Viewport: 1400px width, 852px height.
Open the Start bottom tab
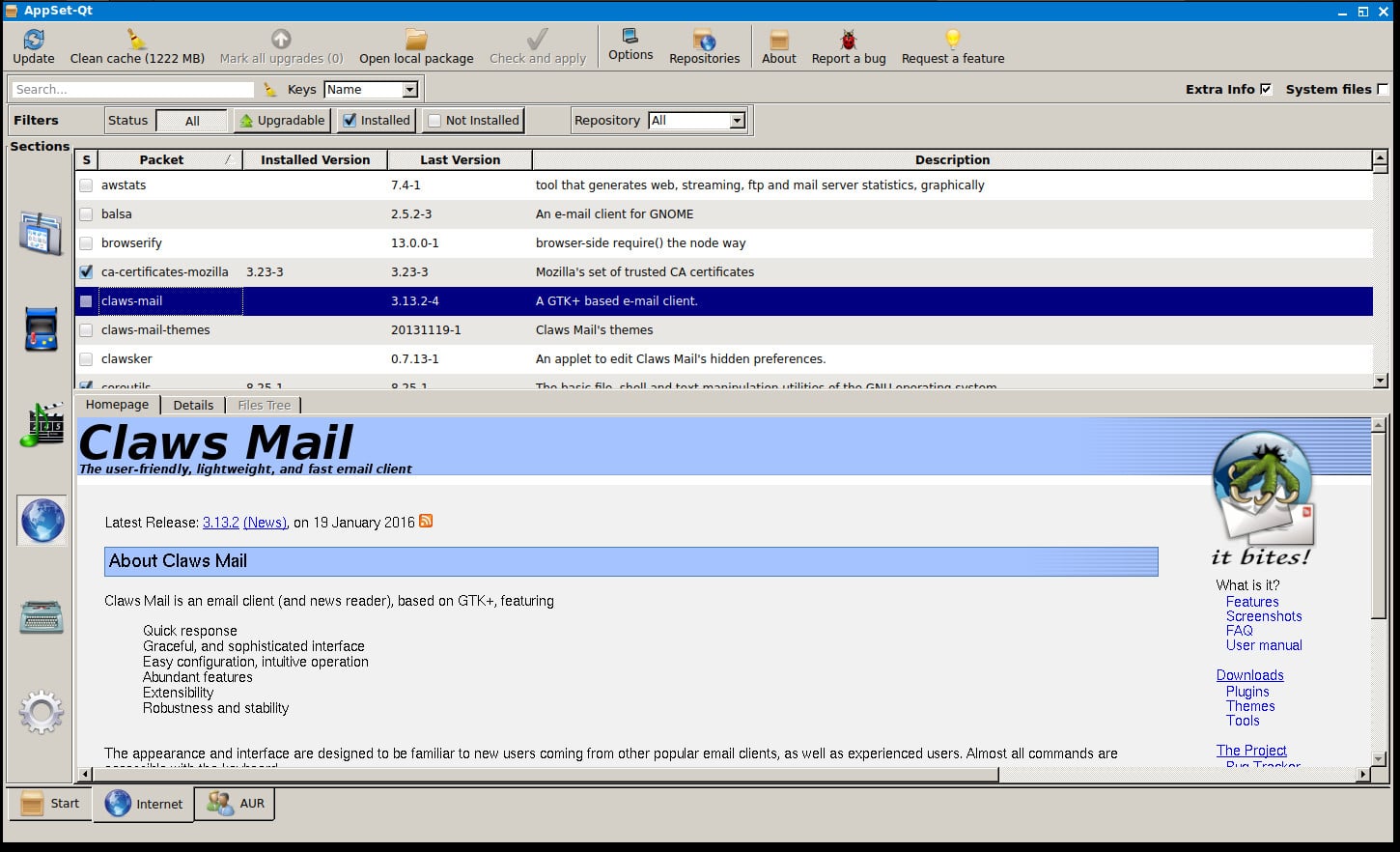click(50, 804)
